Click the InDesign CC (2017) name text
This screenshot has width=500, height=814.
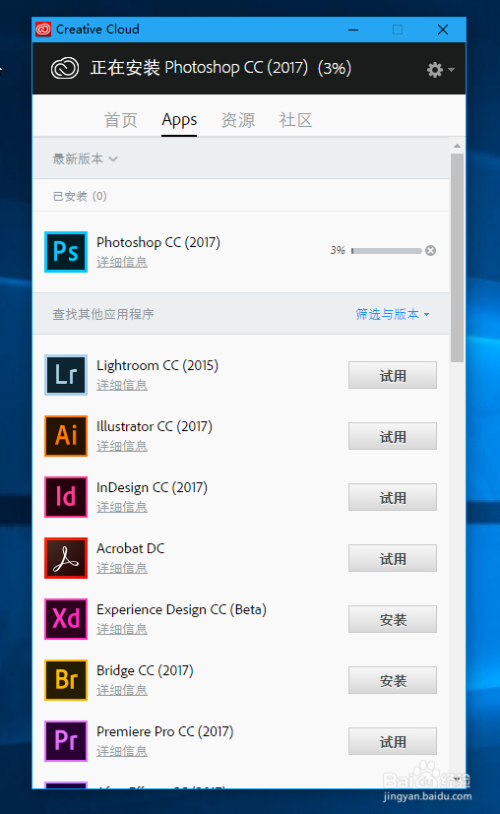pyautogui.click(x=152, y=487)
